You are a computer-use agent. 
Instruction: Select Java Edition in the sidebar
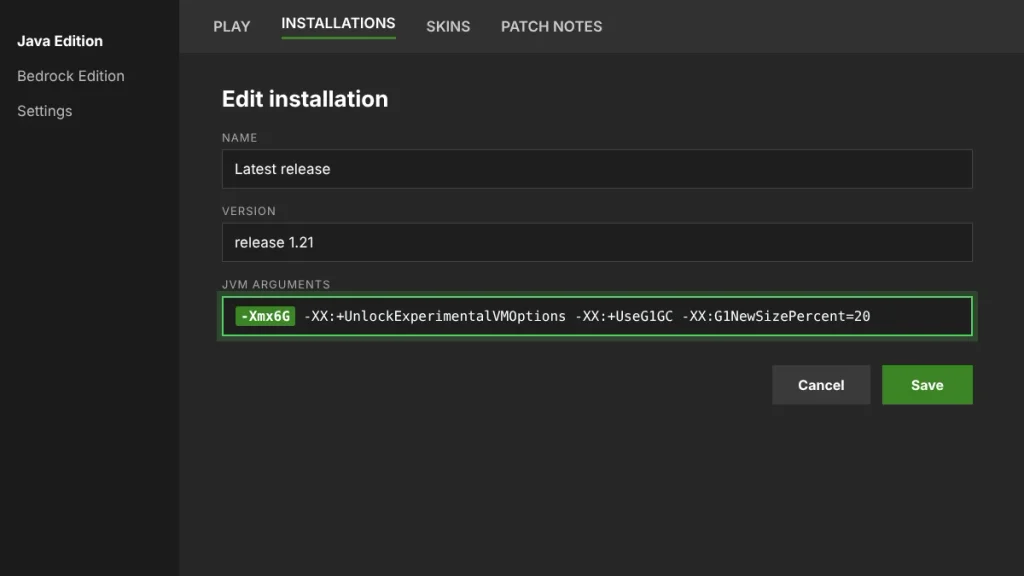tap(60, 41)
